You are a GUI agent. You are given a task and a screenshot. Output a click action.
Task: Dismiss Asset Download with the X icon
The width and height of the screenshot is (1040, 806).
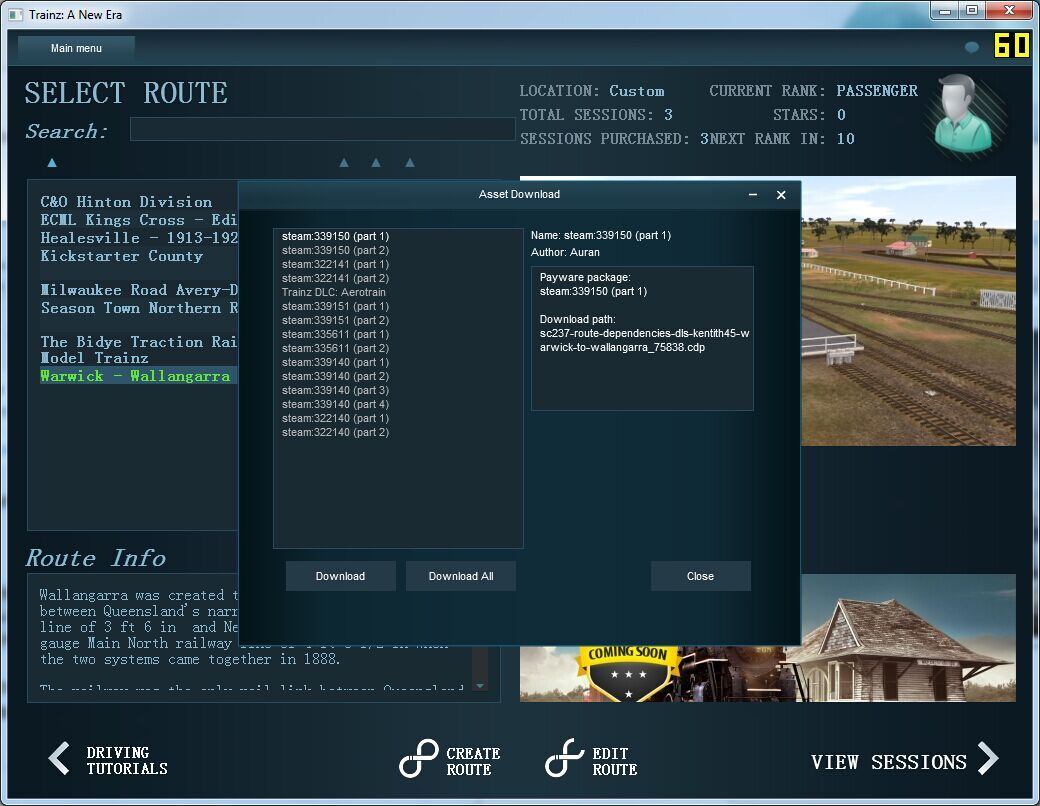[781, 194]
